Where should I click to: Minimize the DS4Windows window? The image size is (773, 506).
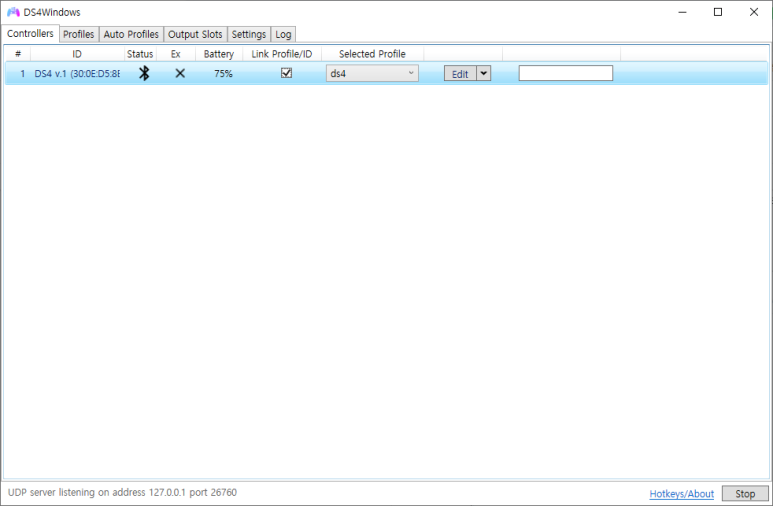pos(682,12)
